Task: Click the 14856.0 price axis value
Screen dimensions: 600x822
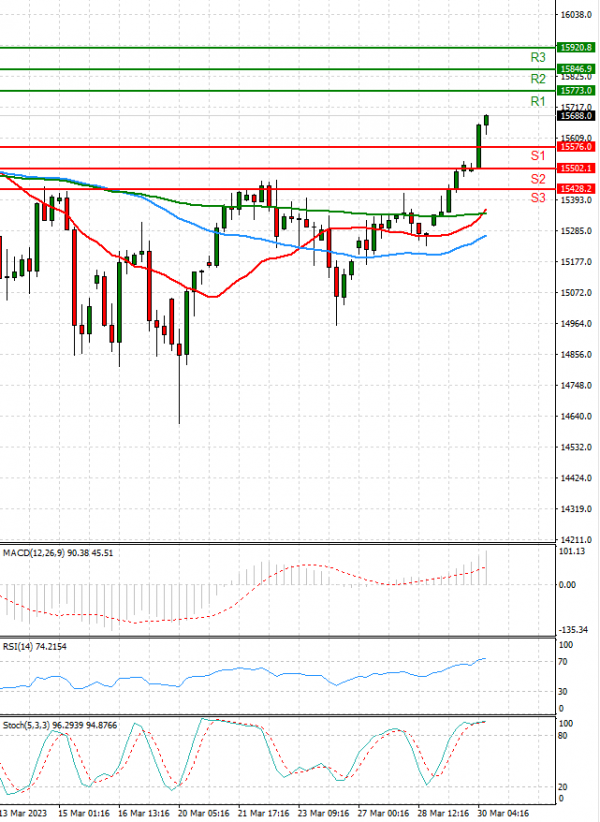Action: [576, 355]
